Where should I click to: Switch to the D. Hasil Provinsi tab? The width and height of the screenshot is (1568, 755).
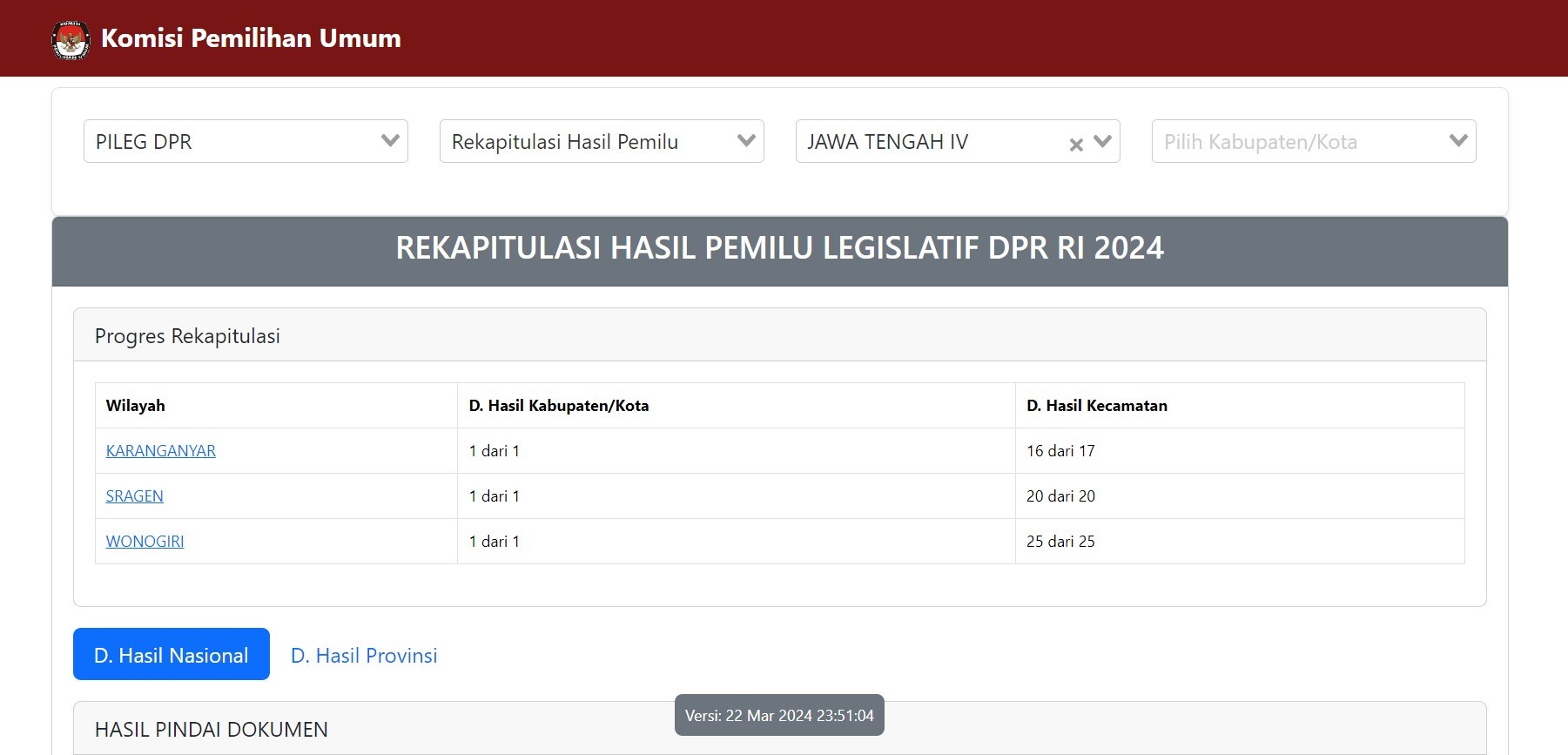(x=364, y=656)
